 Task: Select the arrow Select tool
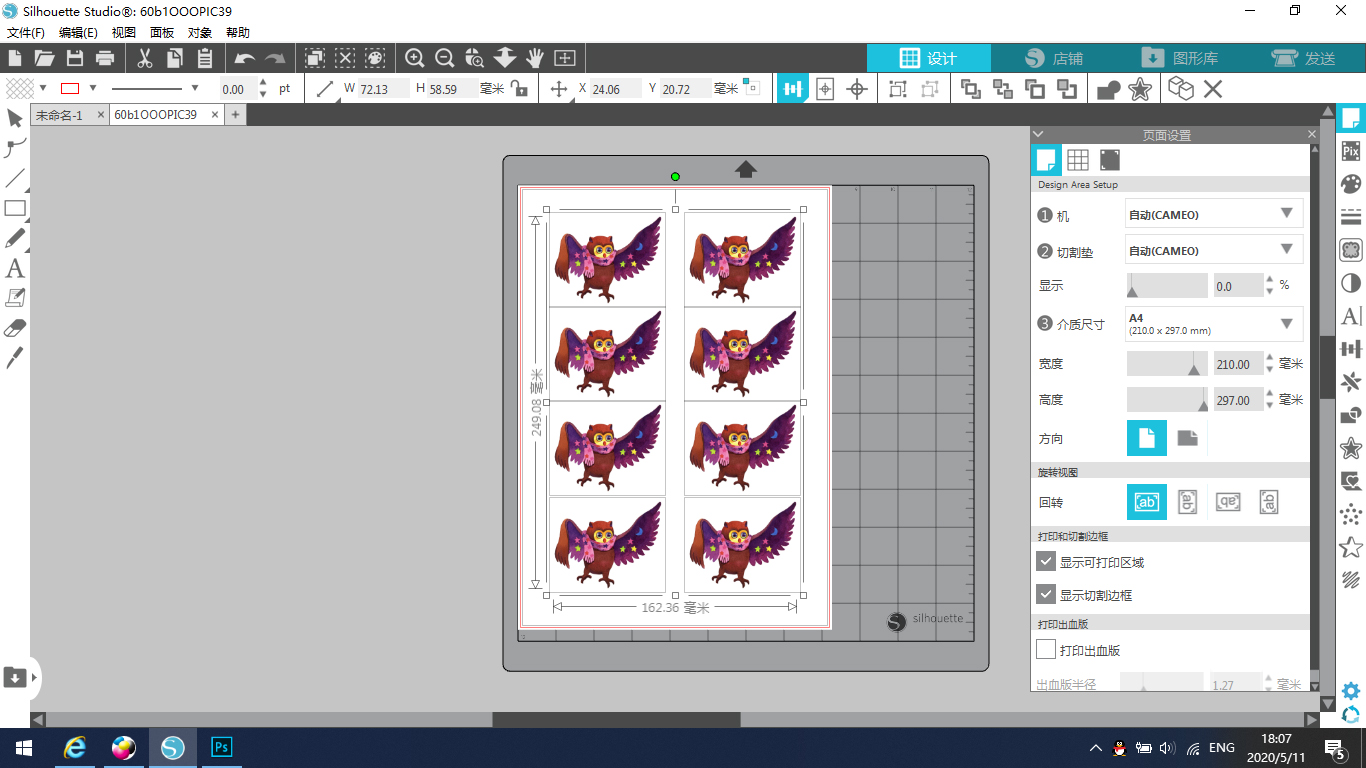point(15,119)
